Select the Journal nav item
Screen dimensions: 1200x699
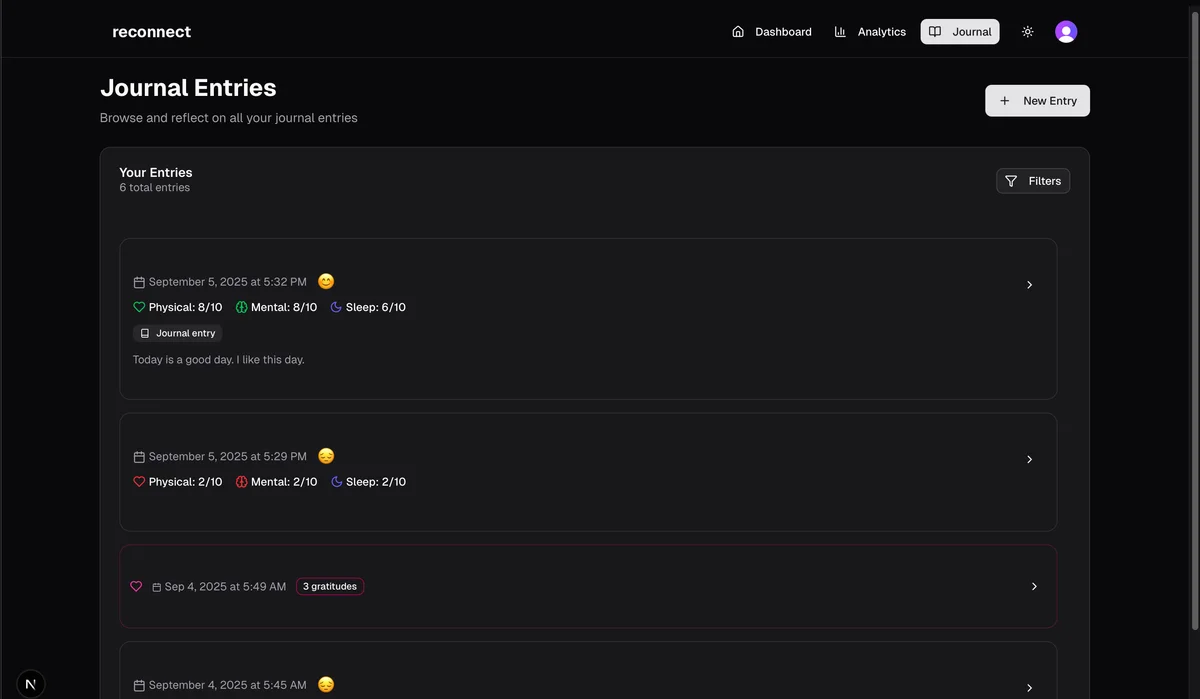click(959, 32)
